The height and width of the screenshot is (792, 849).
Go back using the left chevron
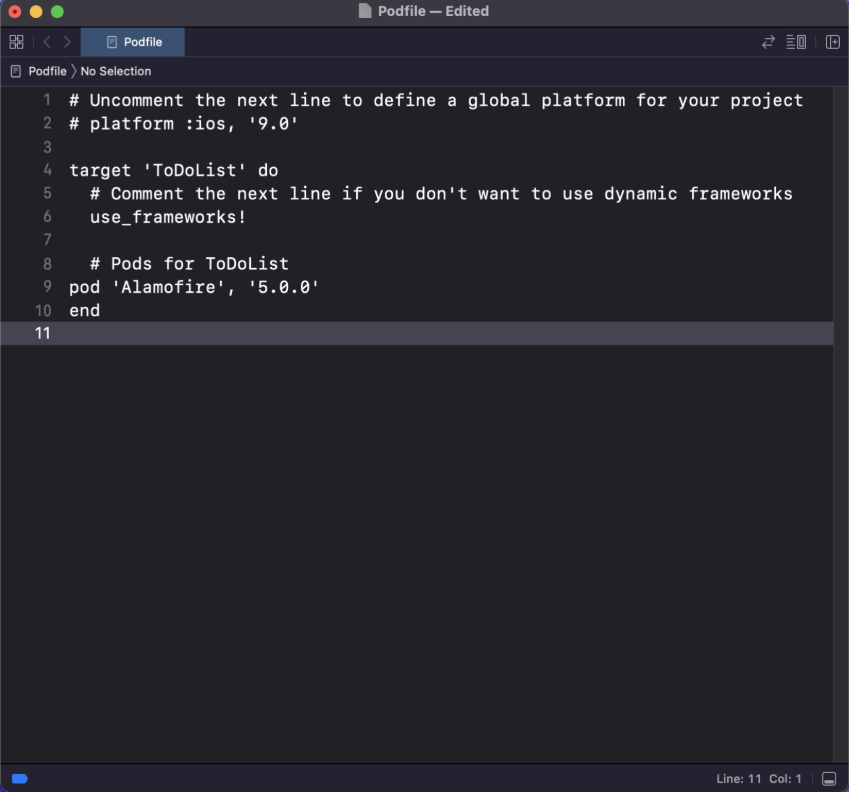click(47, 42)
